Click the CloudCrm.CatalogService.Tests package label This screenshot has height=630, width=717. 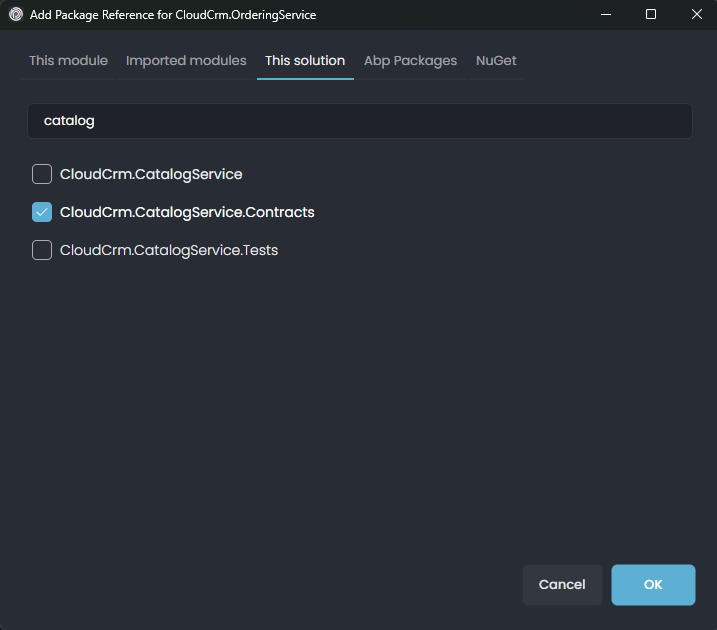tap(169, 250)
